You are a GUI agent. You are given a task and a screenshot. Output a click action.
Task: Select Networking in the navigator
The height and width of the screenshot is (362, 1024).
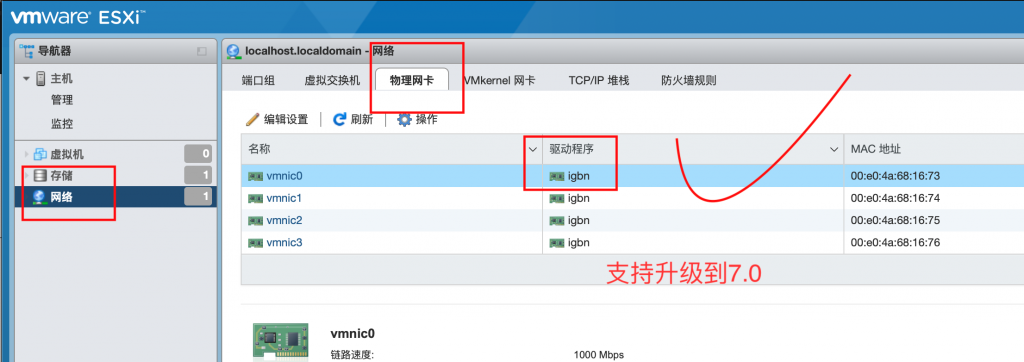[x=61, y=197]
